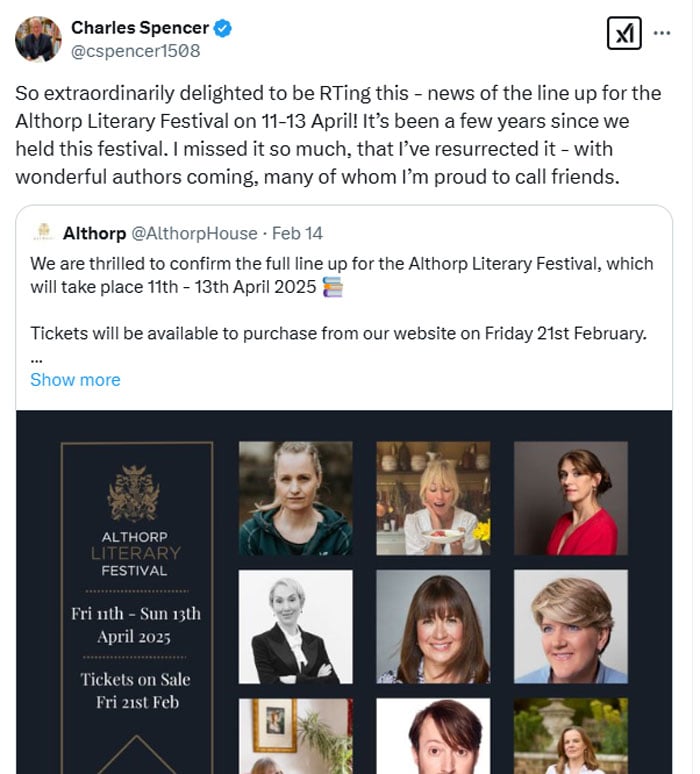Open the three-dot more options menu
Viewport: 700px width, 774px height.
click(x=662, y=33)
